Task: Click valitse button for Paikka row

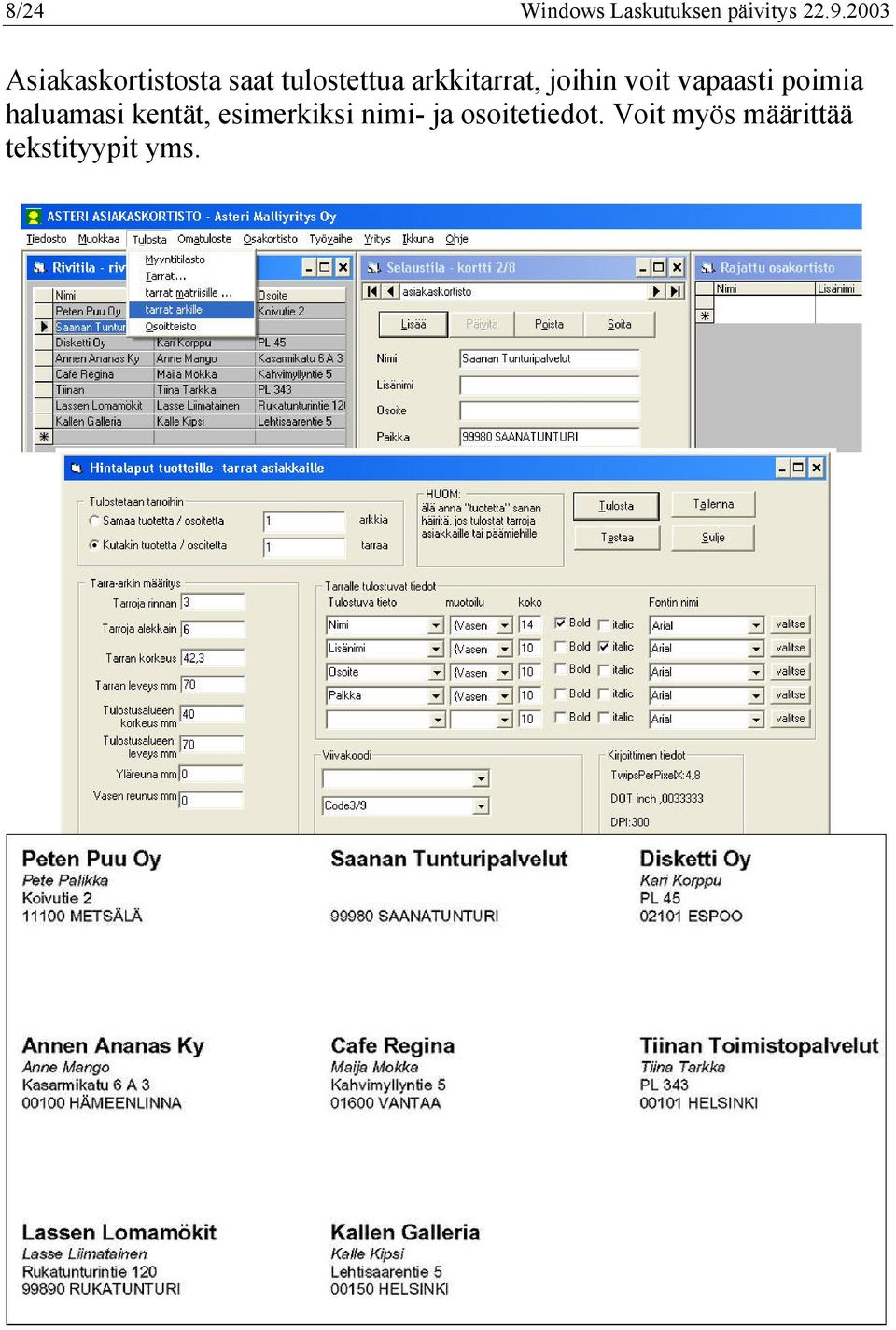Action: (x=791, y=694)
